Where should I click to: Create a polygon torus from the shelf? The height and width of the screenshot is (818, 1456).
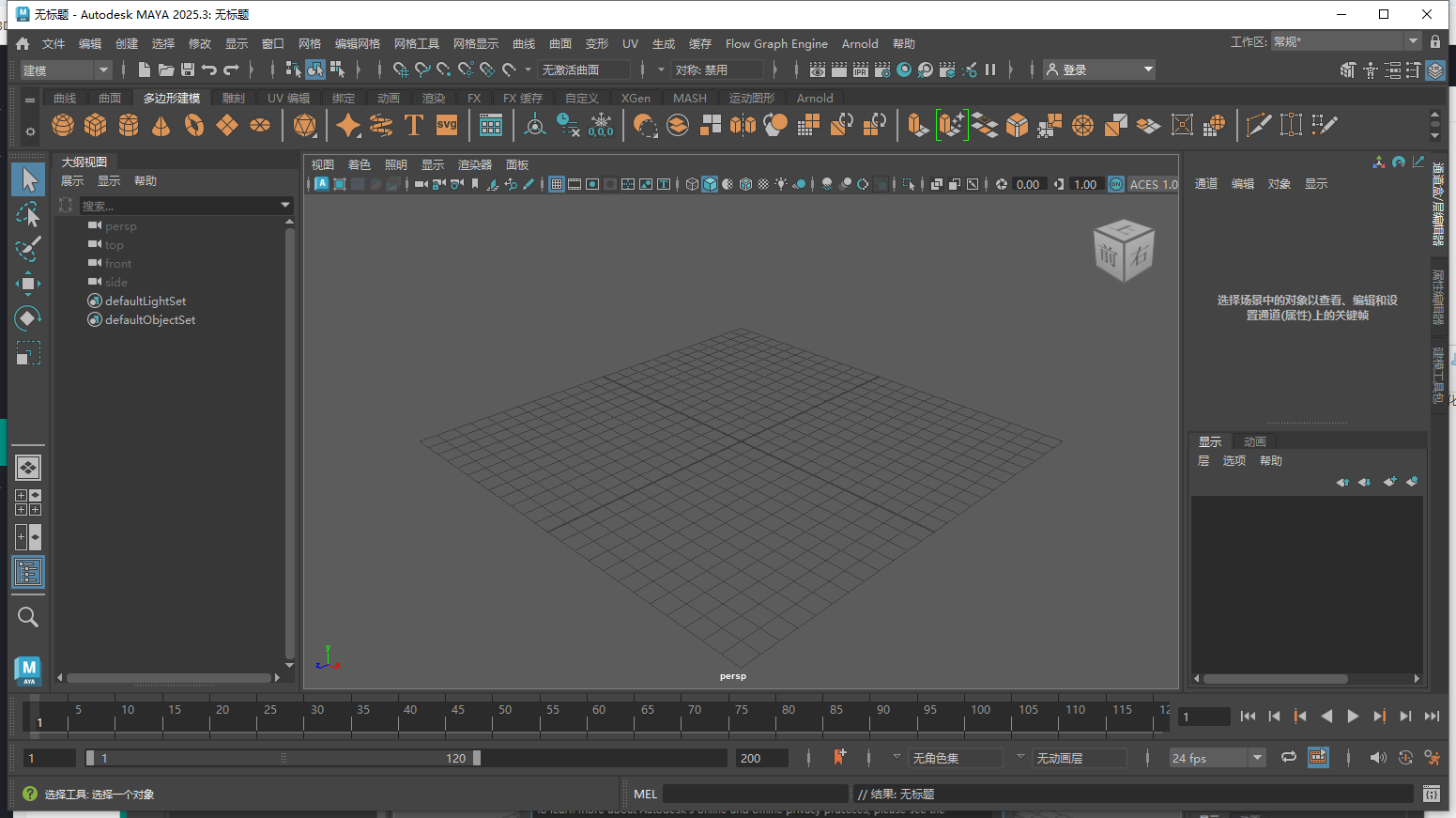(x=194, y=125)
